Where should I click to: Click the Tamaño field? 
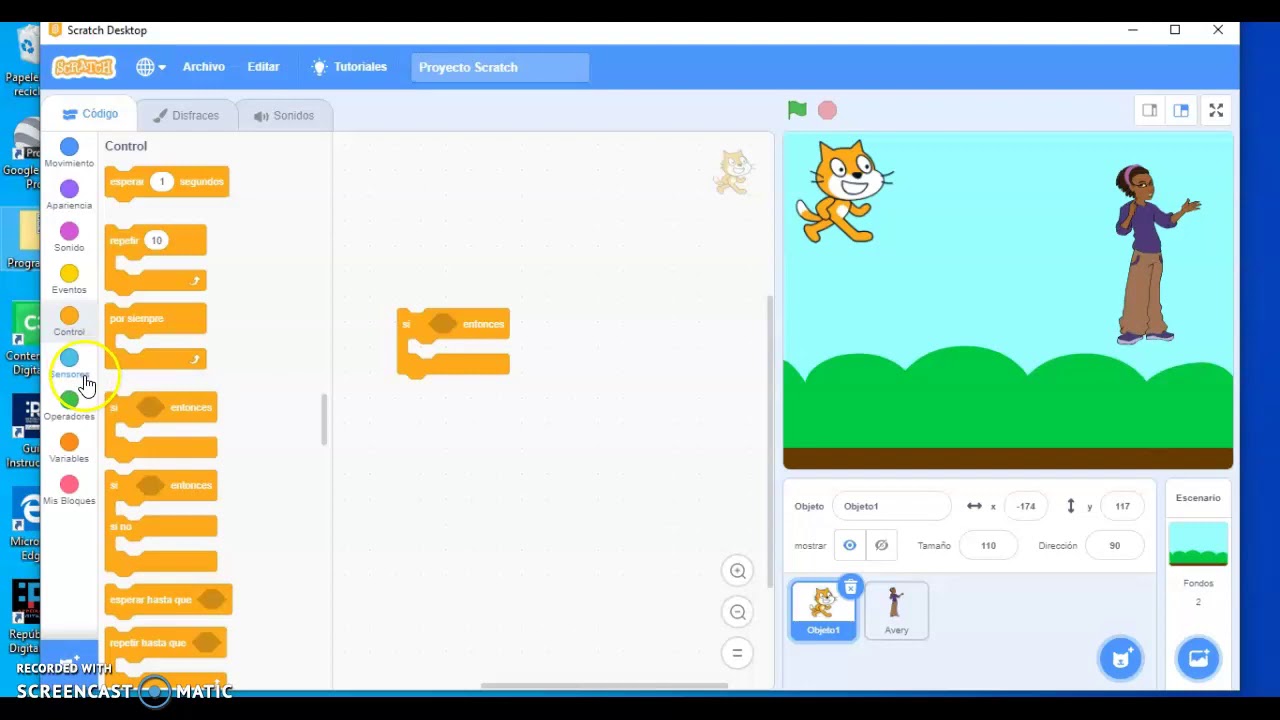[988, 545]
